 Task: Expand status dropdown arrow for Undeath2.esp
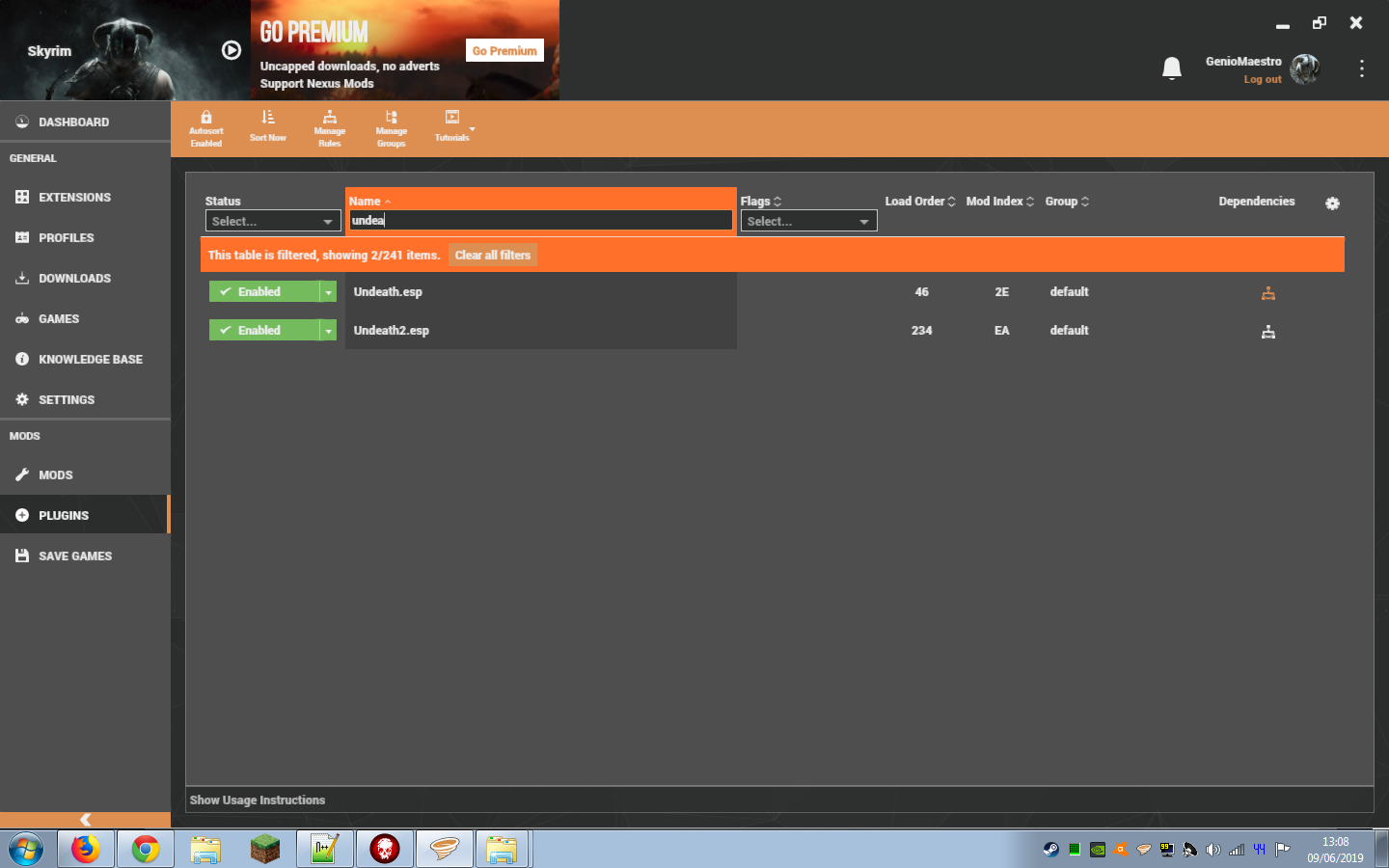328,330
